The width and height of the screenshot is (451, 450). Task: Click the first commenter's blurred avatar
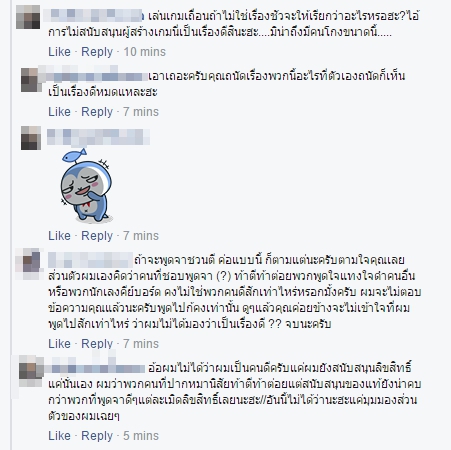tap(28, 17)
